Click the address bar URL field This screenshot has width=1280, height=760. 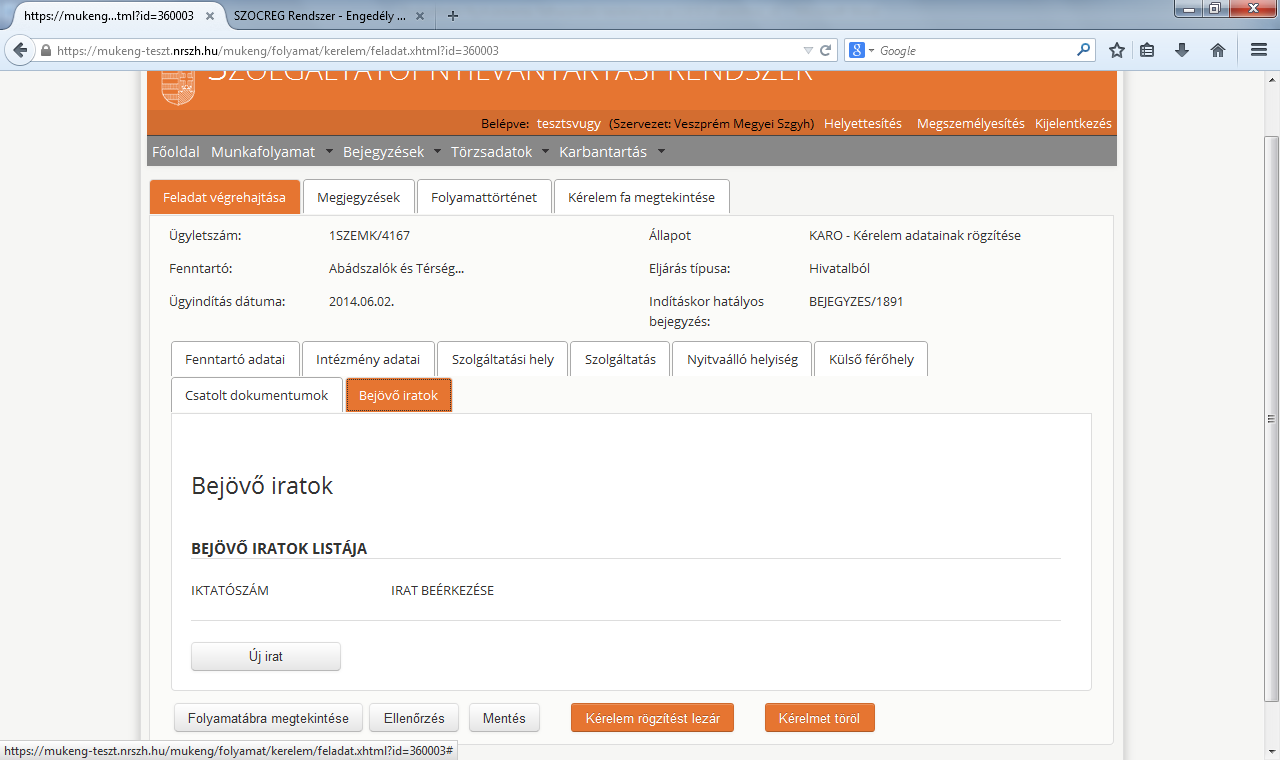coord(428,50)
